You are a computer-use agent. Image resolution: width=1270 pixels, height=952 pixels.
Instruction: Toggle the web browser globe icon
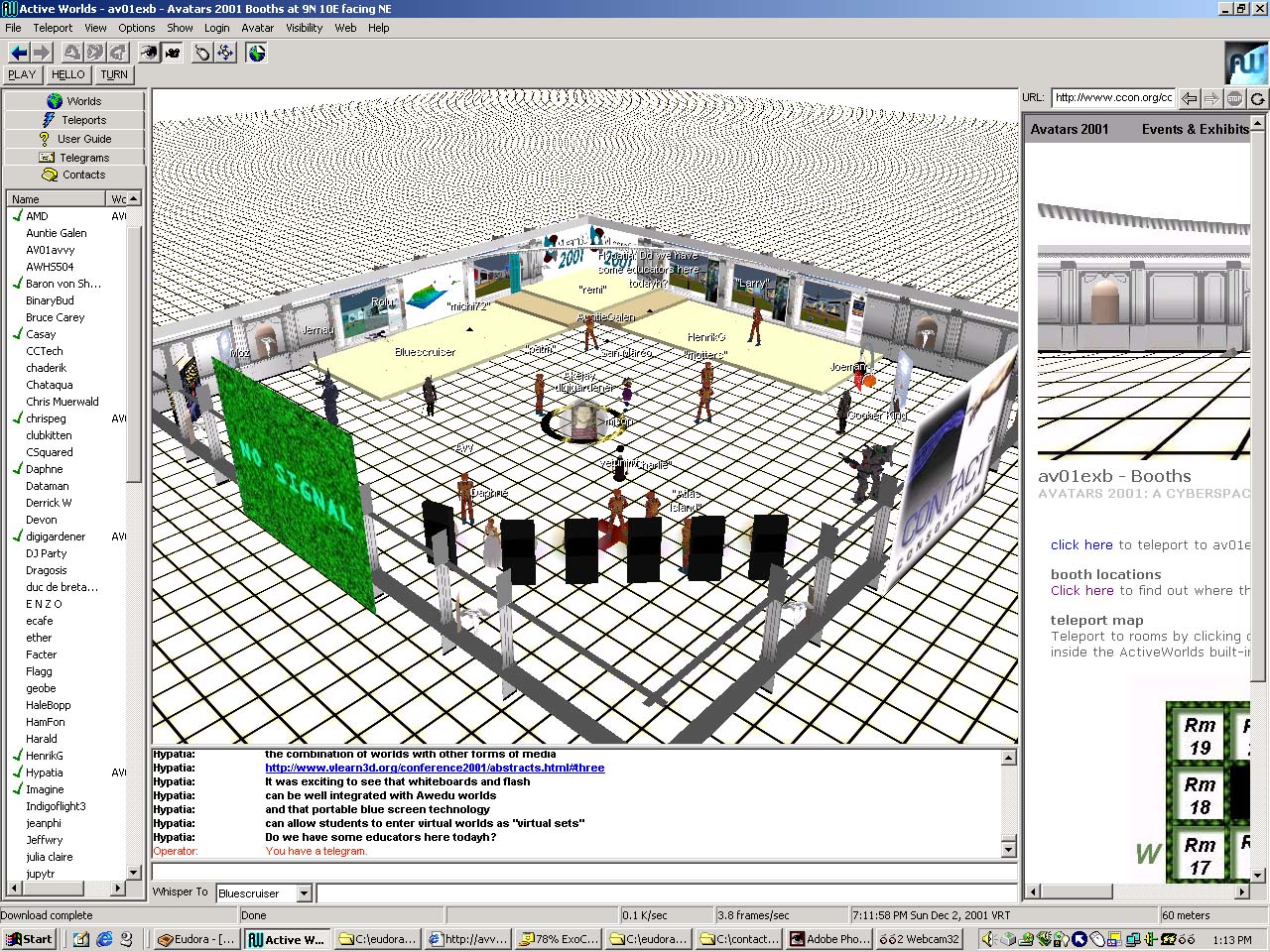(257, 53)
